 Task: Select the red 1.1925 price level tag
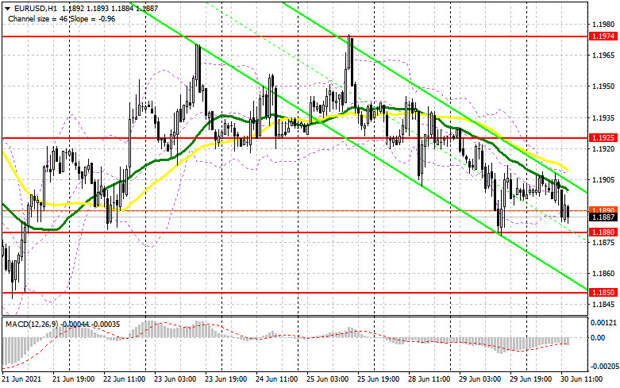(x=603, y=138)
